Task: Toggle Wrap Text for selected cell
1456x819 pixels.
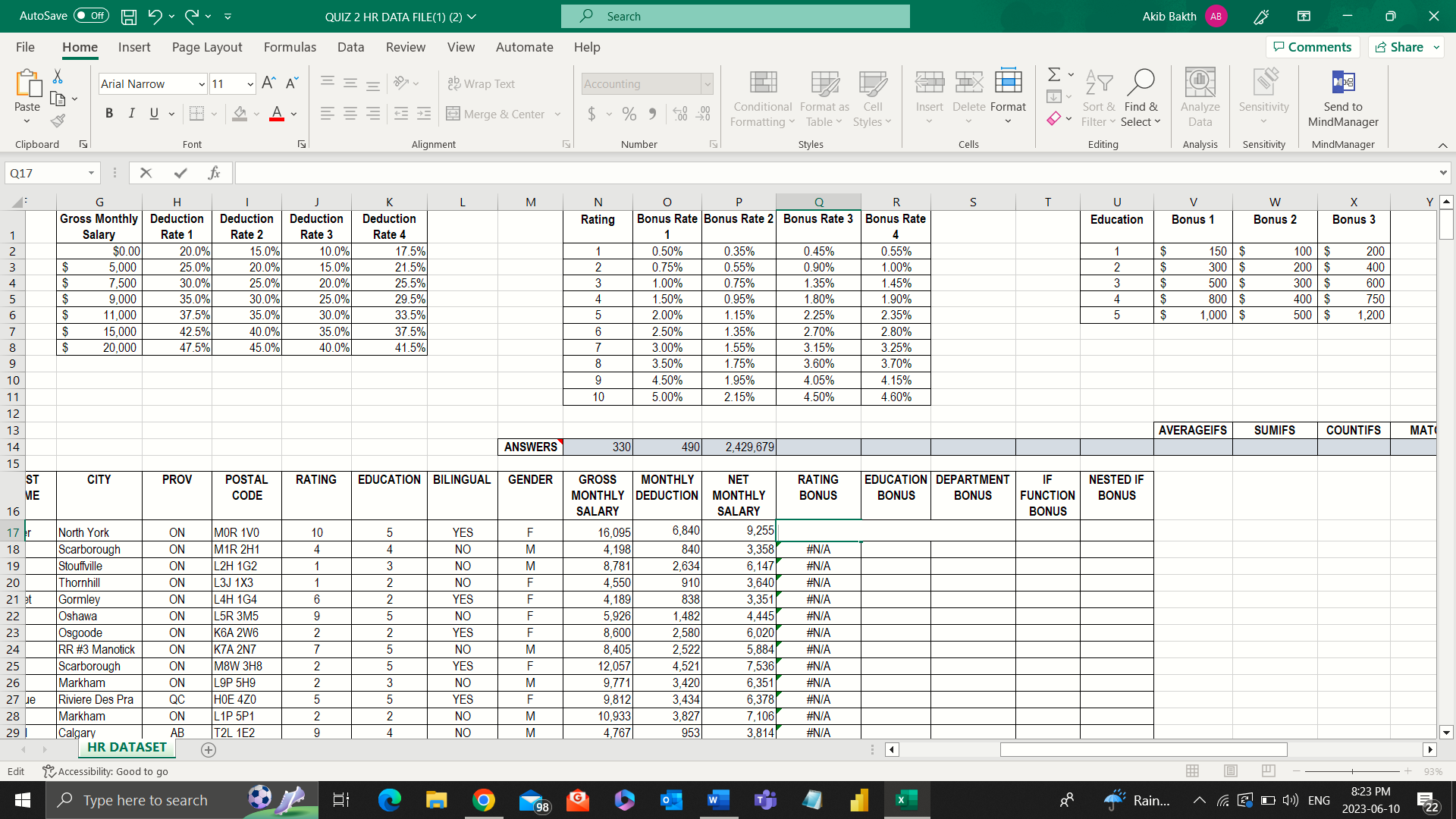Action: click(482, 83)
